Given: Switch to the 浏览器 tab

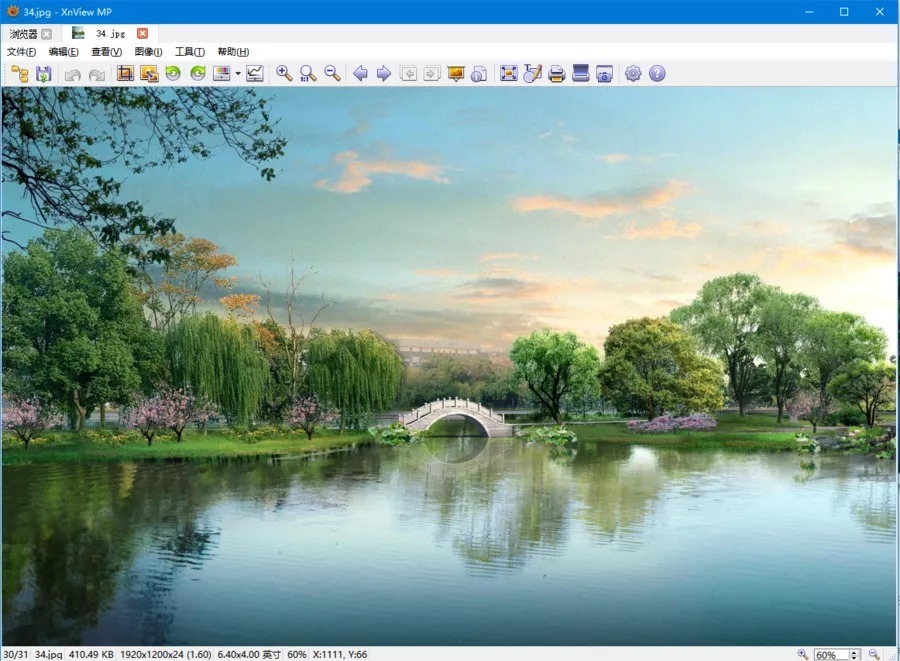Looking at the screenshot, I should 23,33.
